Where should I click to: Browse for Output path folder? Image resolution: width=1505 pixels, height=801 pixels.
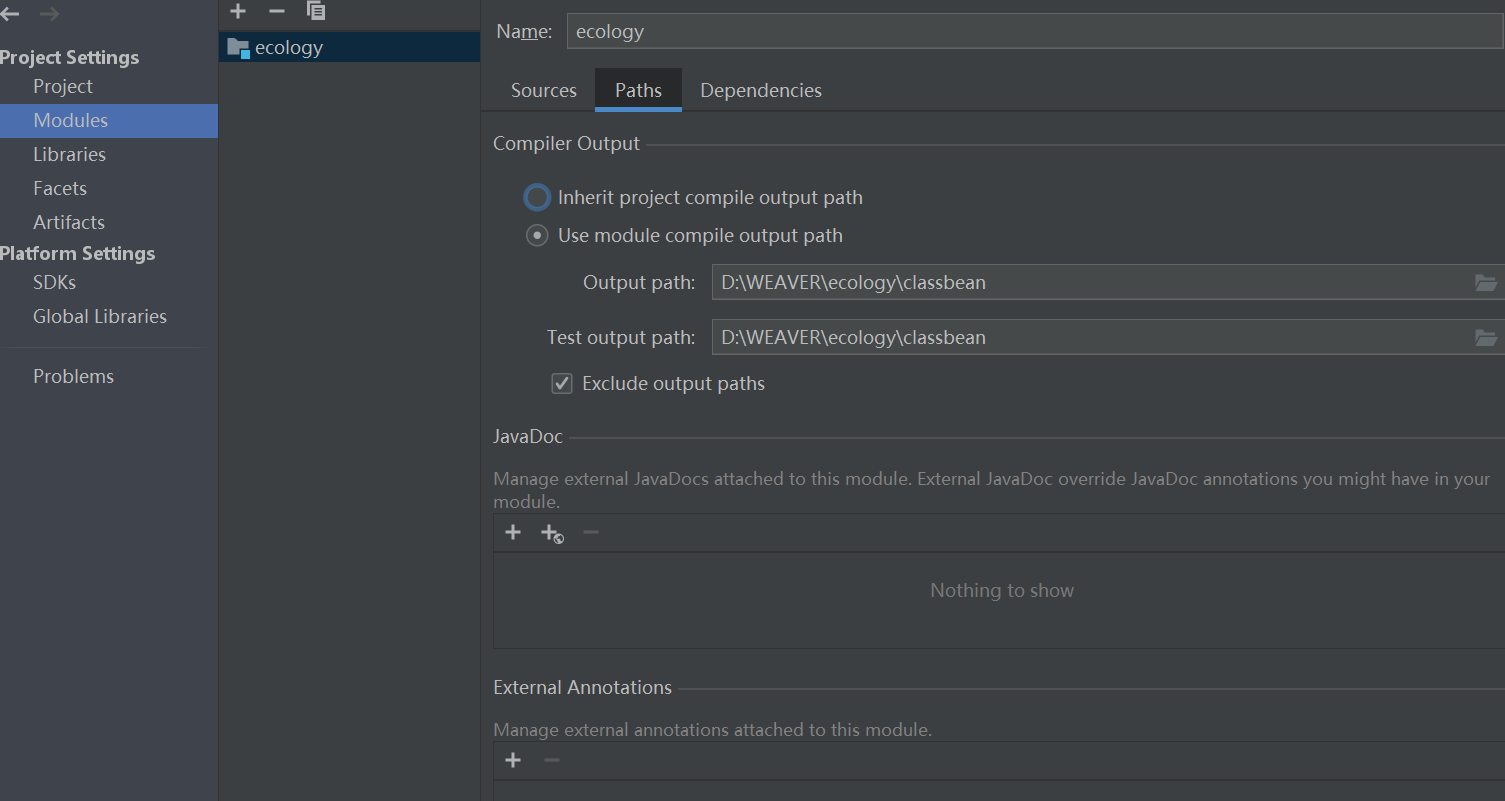(x=1485, y=283)
